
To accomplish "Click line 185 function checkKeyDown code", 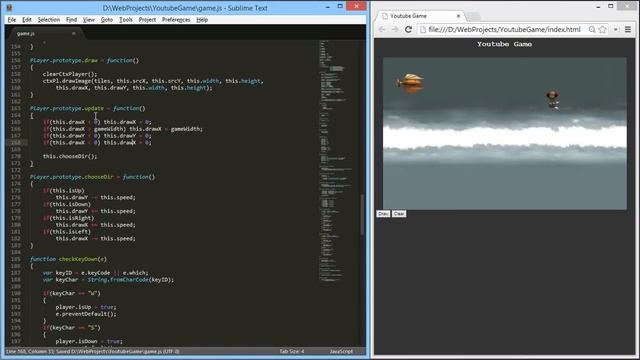I will point(68,259).
